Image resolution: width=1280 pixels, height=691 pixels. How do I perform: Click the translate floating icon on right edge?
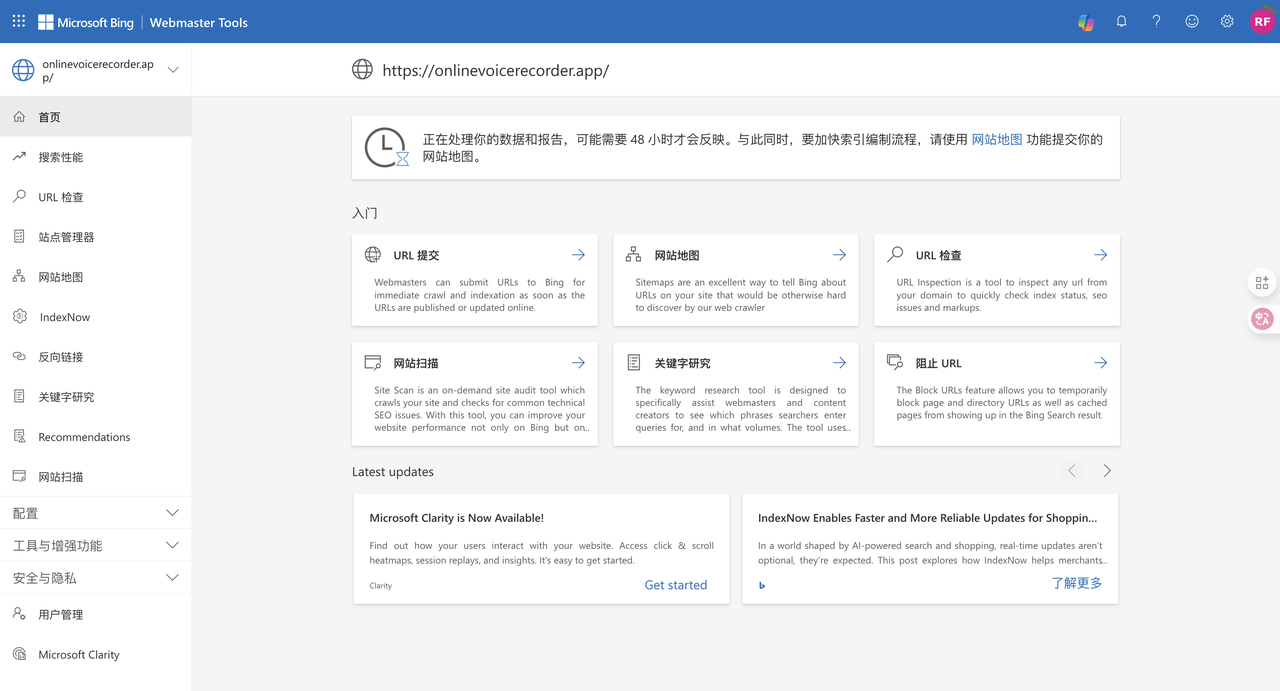(x=1262, y=319)
